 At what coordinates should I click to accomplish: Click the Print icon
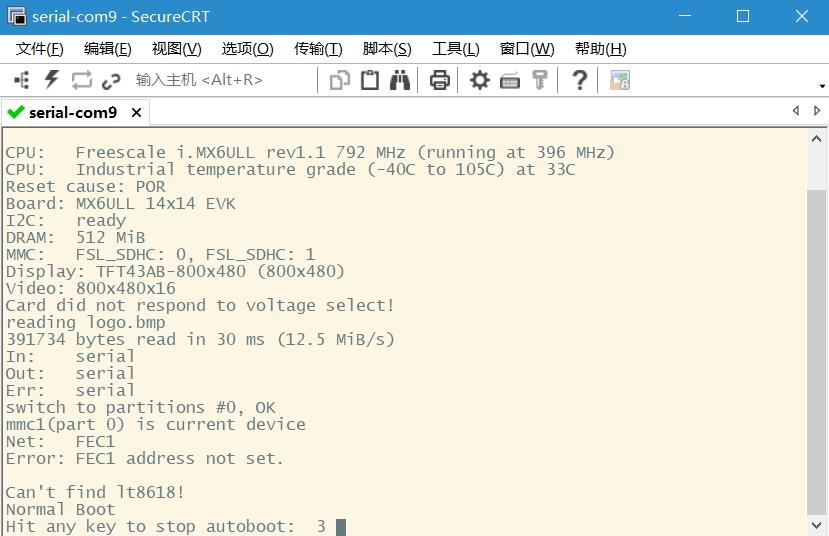tap(439, 80)
